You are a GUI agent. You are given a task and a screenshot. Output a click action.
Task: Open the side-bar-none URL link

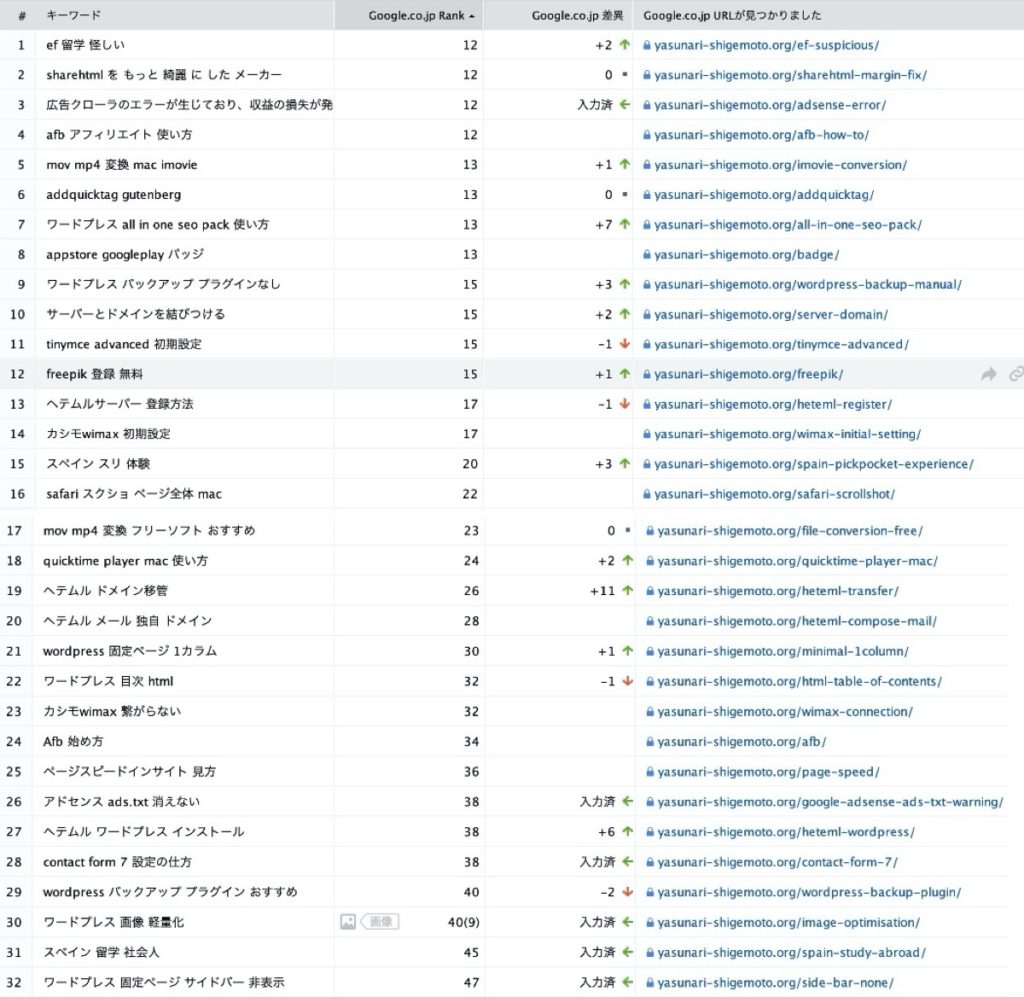(775, 983)
